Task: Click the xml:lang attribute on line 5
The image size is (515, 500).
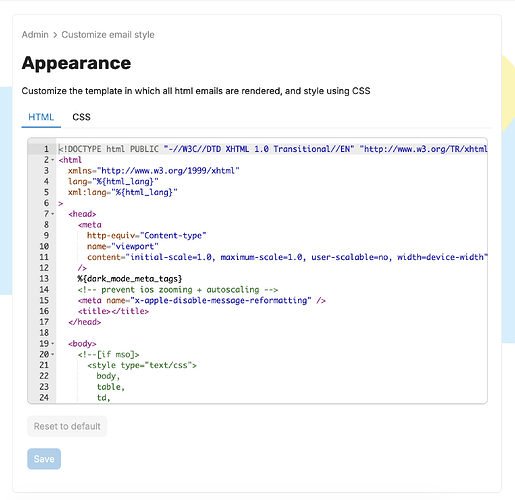Action: tap(123, 192)
